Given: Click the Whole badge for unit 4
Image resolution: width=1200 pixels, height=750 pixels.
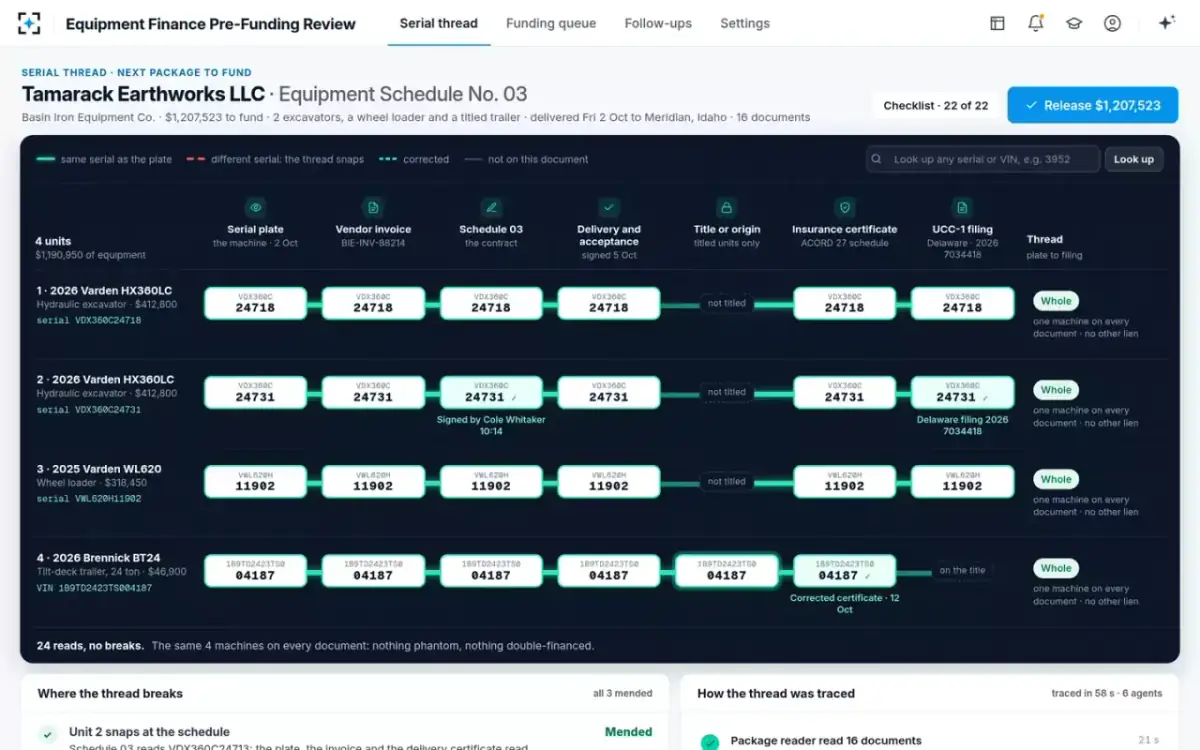Looking at the screenshot, I should (1056, 568).
